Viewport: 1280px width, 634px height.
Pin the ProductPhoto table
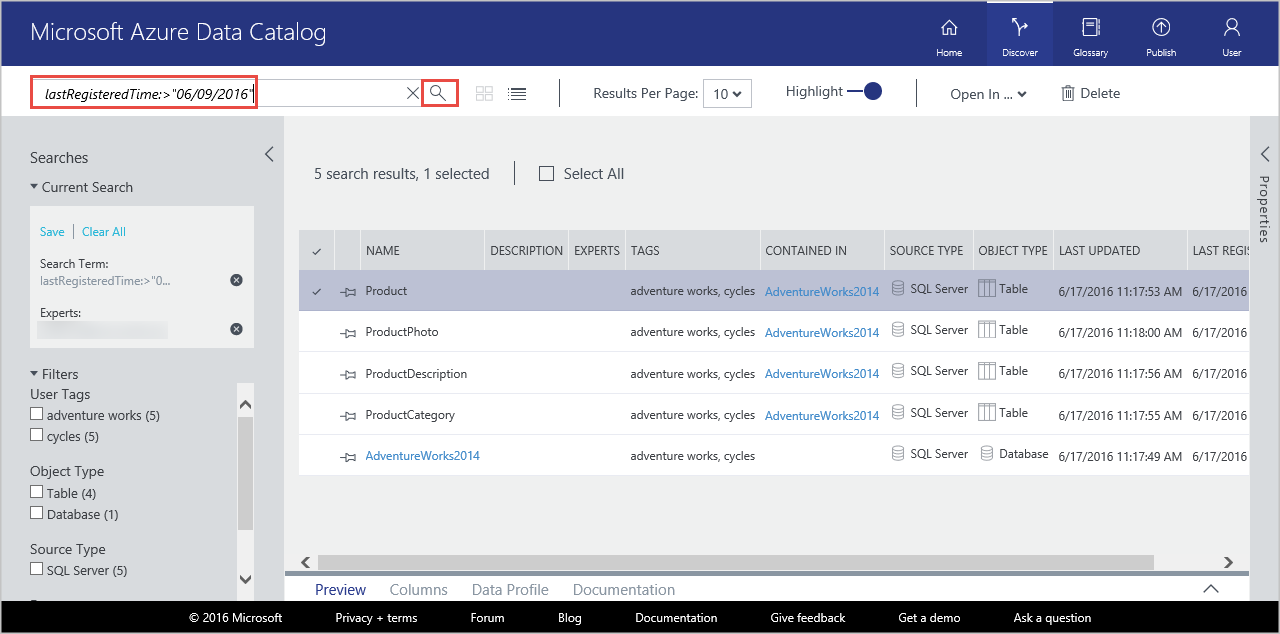[347, 330]
